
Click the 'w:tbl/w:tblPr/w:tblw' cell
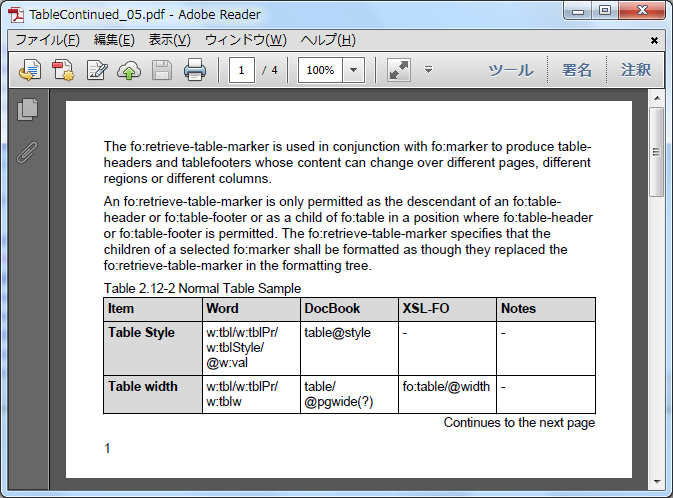251,395
